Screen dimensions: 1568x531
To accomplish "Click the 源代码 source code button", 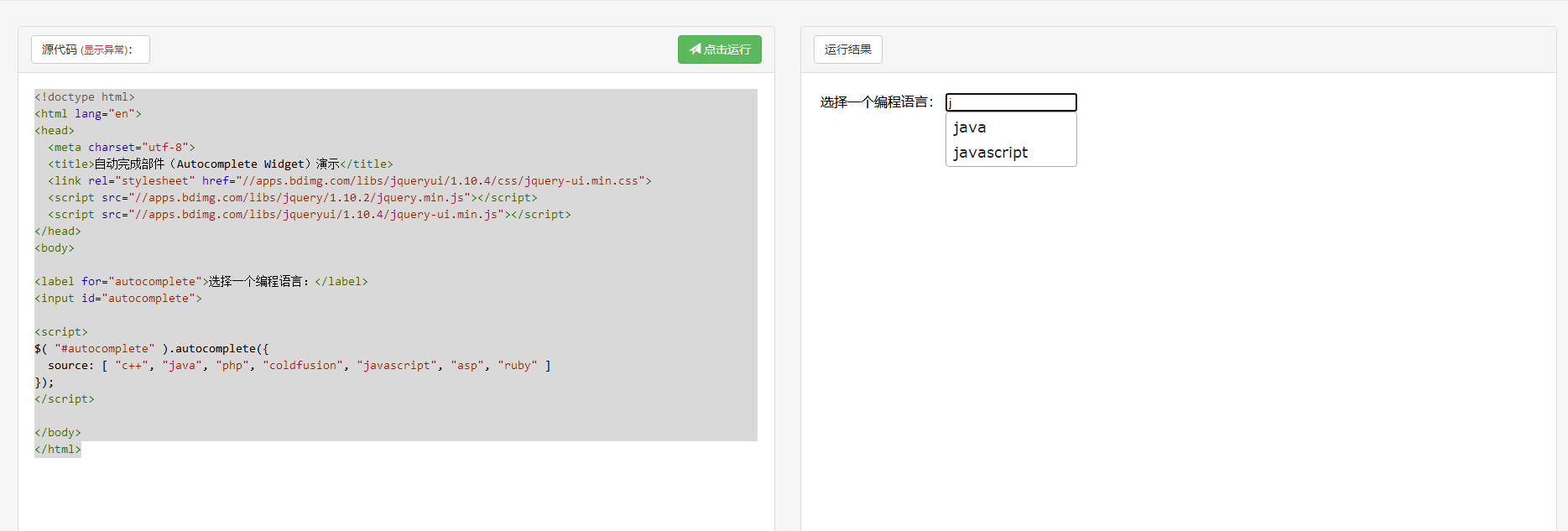I will pos(91,49).
